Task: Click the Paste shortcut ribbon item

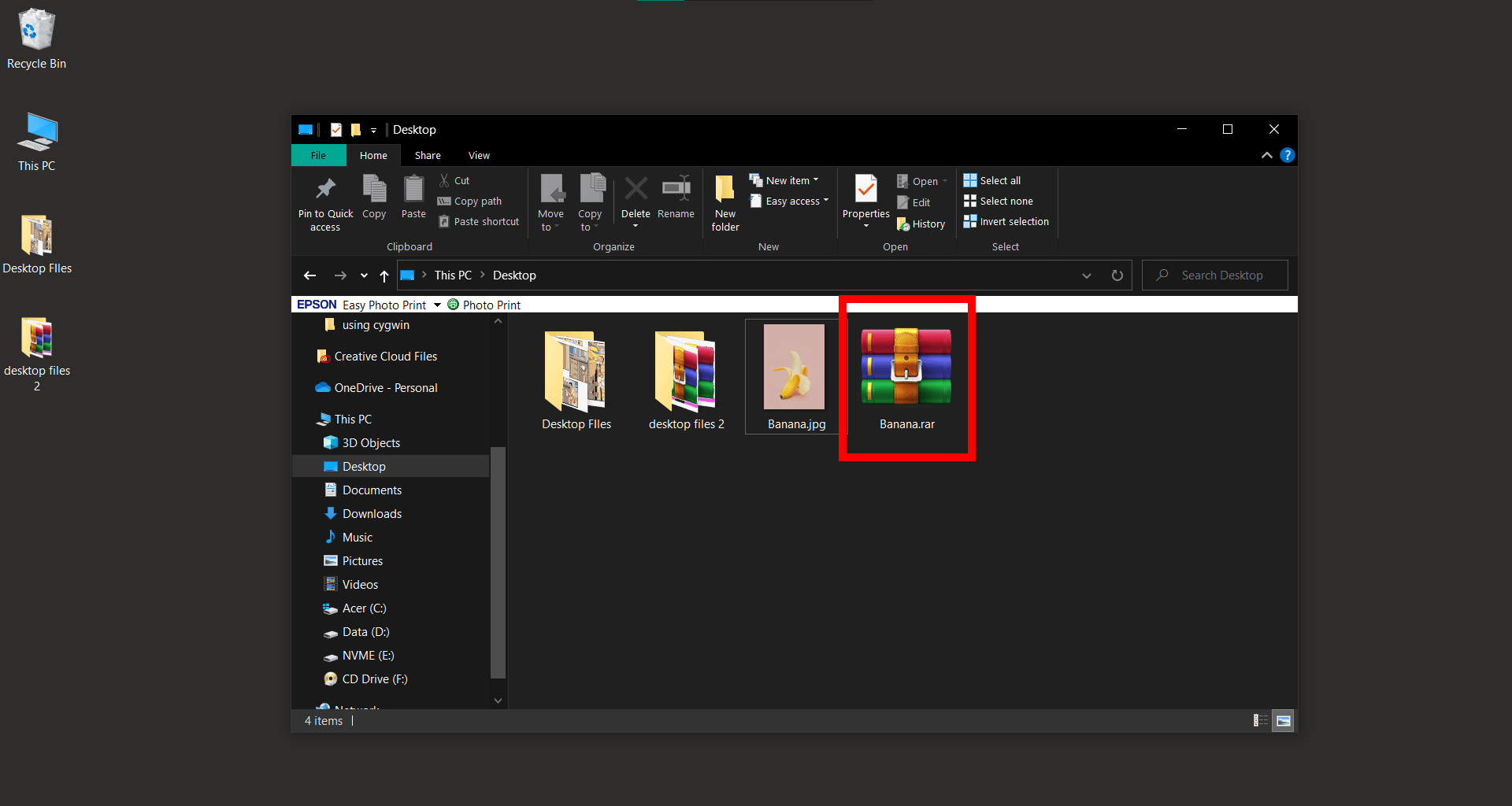Action: pyautogui.click(x=479, y=221)
